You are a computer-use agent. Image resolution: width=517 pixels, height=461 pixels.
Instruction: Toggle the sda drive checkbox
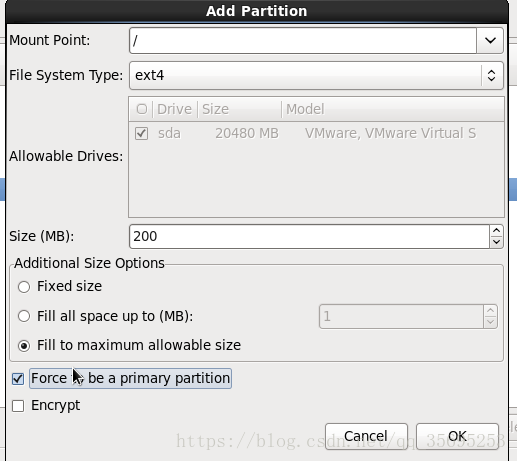point(141,133)
